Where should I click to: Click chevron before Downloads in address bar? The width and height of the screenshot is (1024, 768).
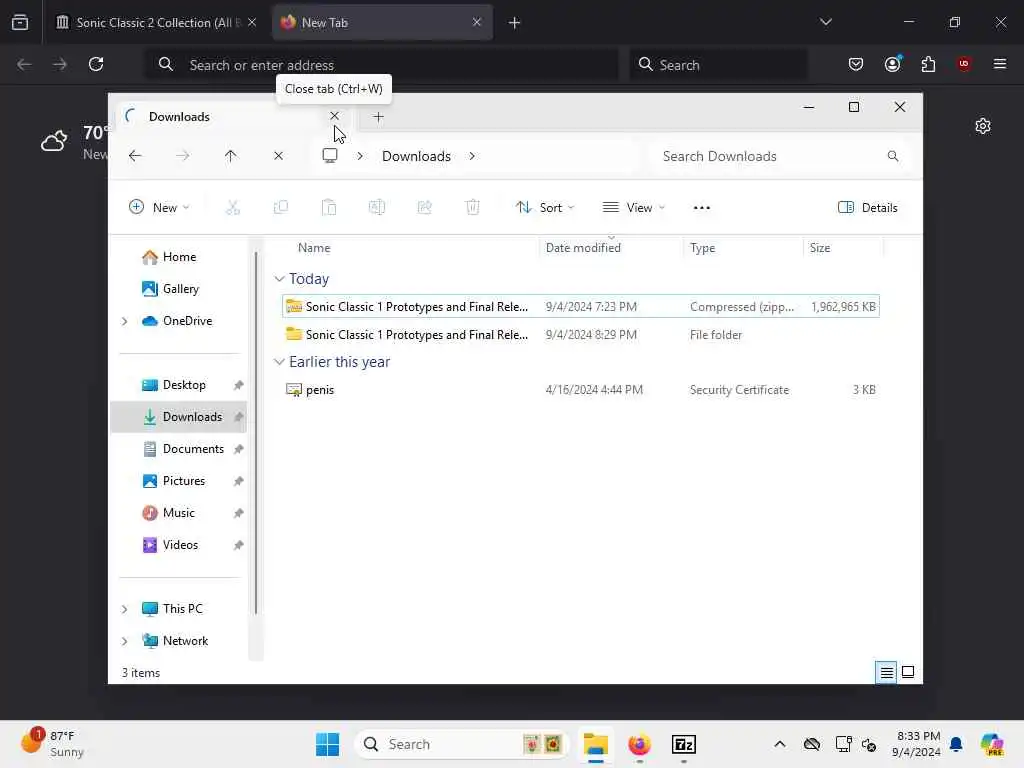[360, 156]
